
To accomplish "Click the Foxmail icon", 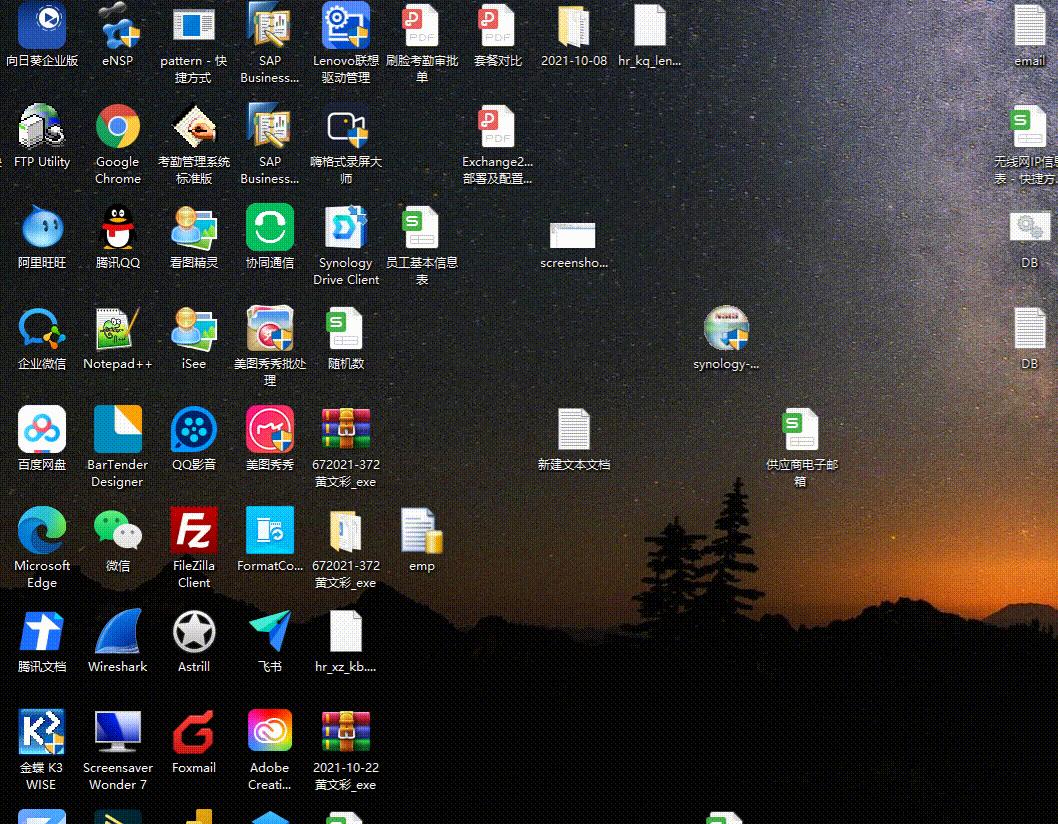I will (194, 732).
